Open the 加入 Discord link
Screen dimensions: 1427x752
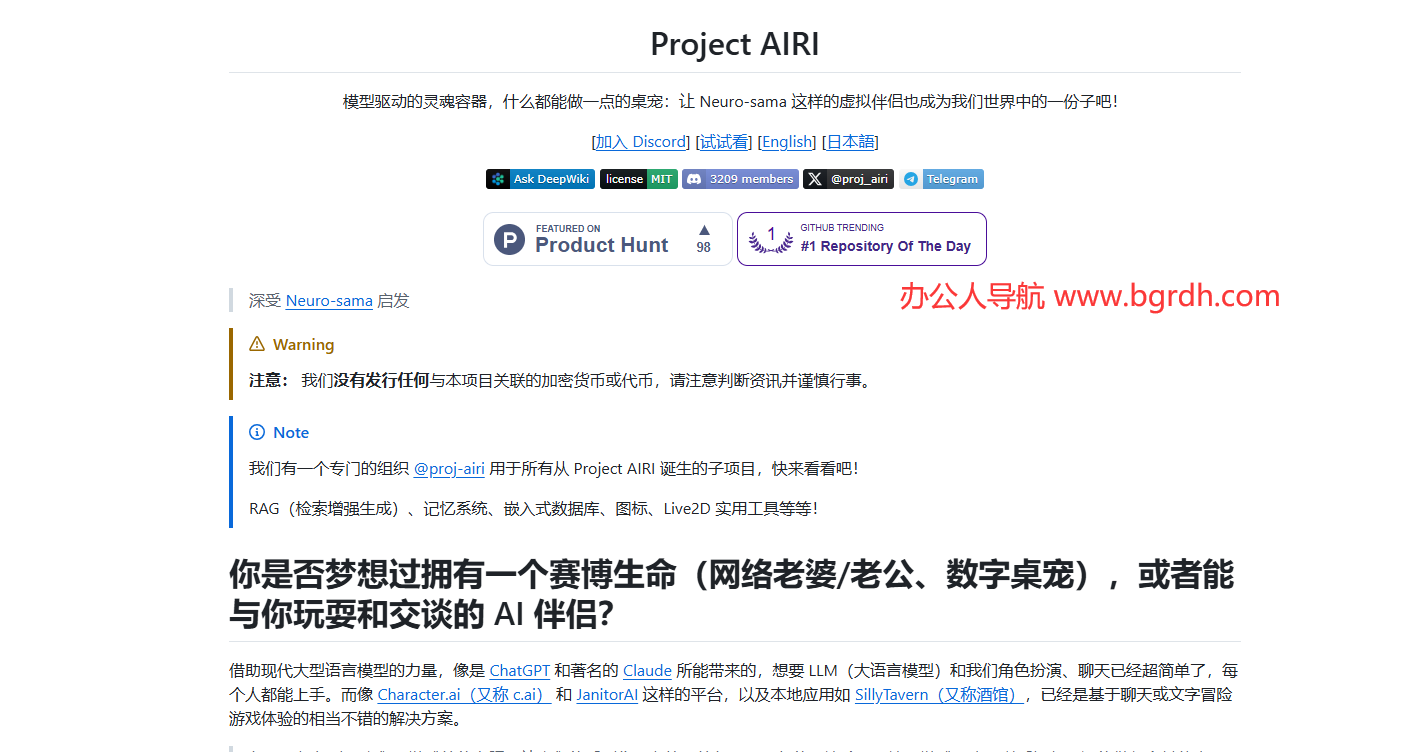click(642, 142)
